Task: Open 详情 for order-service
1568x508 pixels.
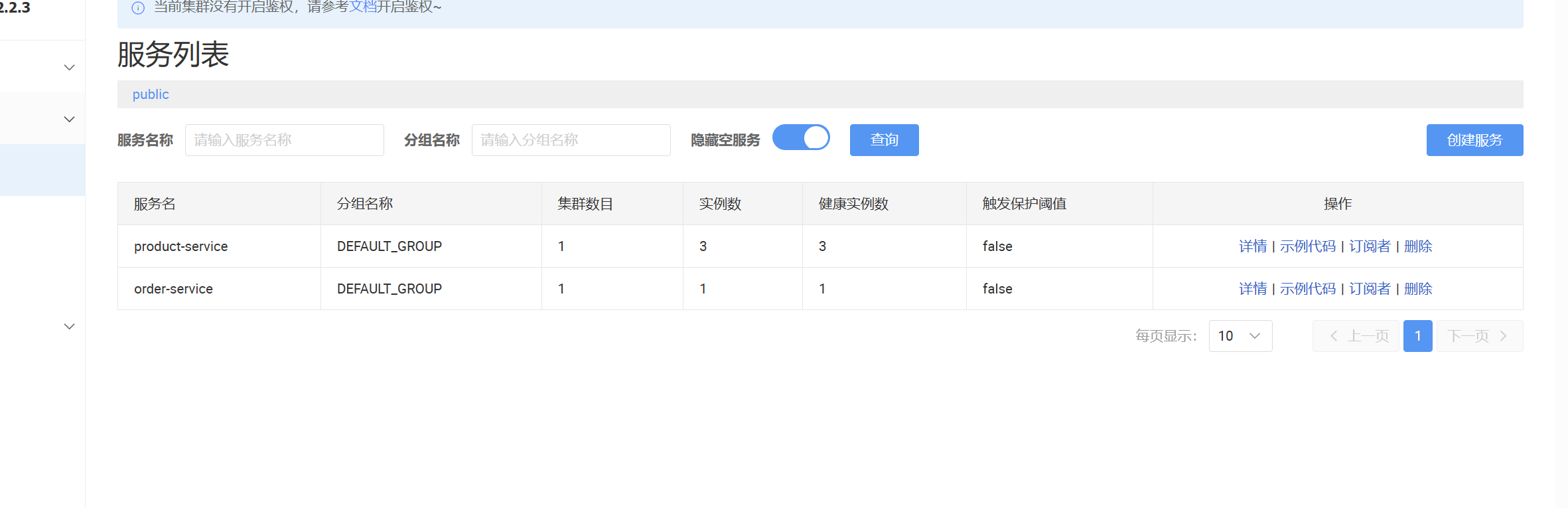Action: [1253, 289]
